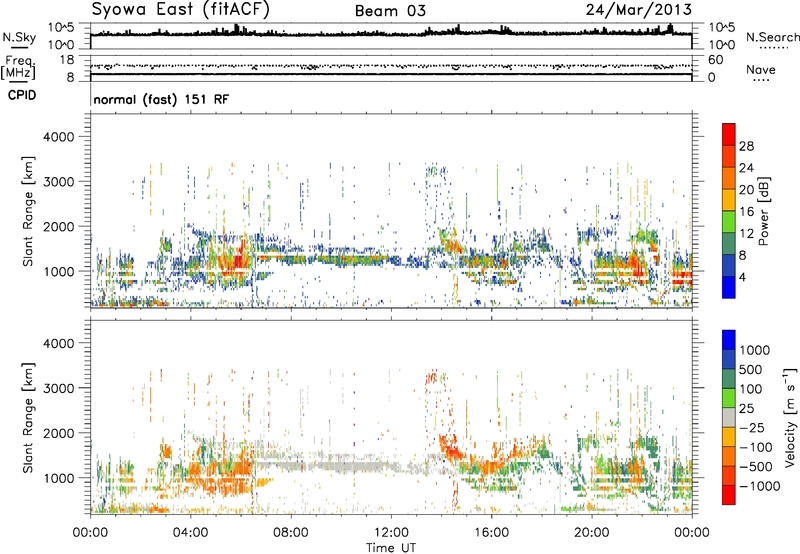Pick the light green 12–16 dB power segment

pyautogui.click(x=729, y=222)
